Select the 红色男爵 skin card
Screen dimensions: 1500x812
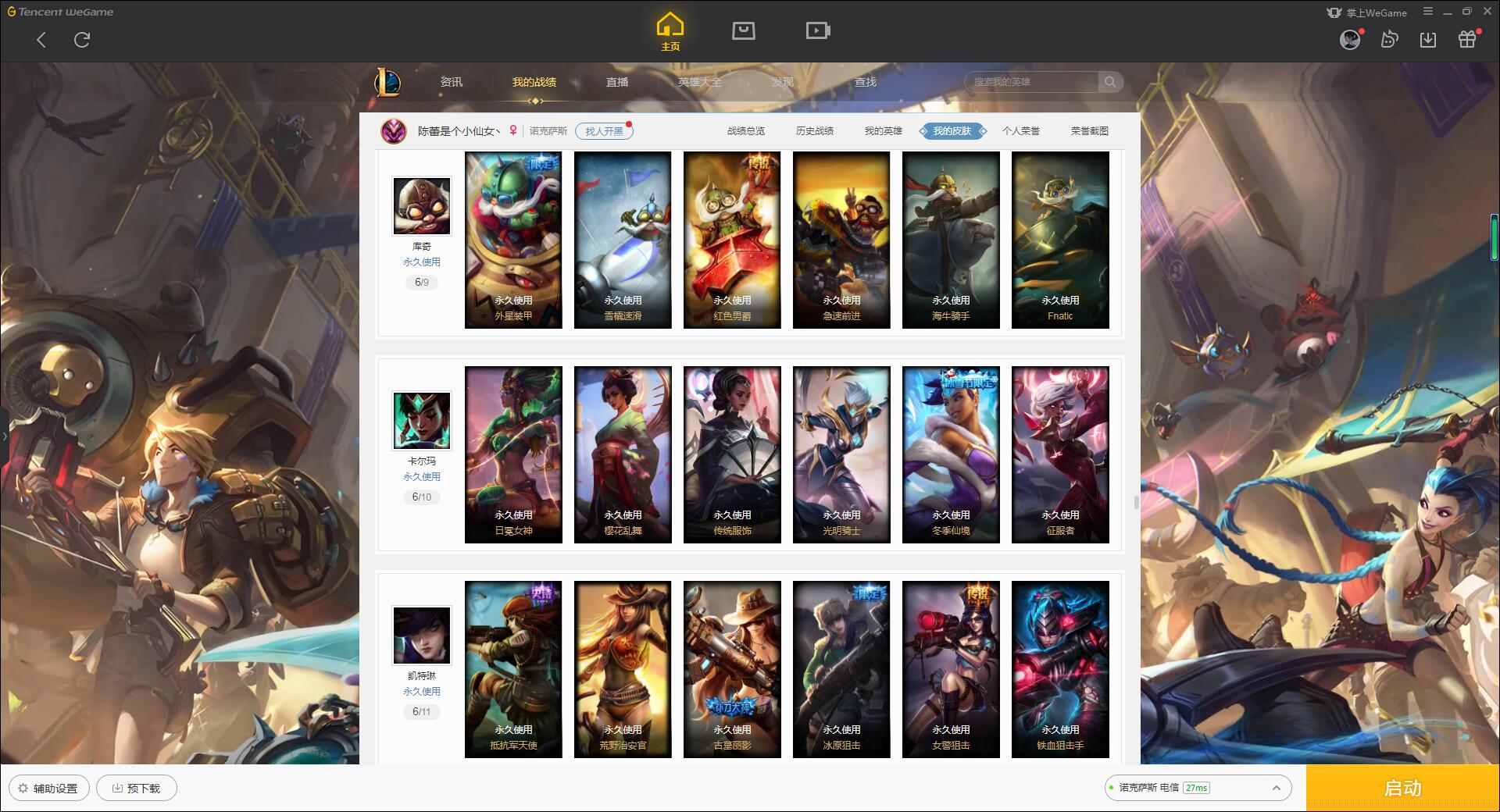click(x=732, y=240)
